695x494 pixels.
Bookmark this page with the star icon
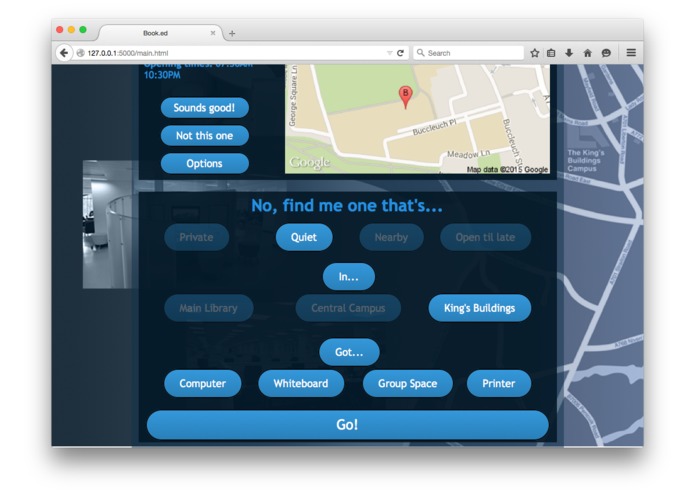click(x=535, y=53)
